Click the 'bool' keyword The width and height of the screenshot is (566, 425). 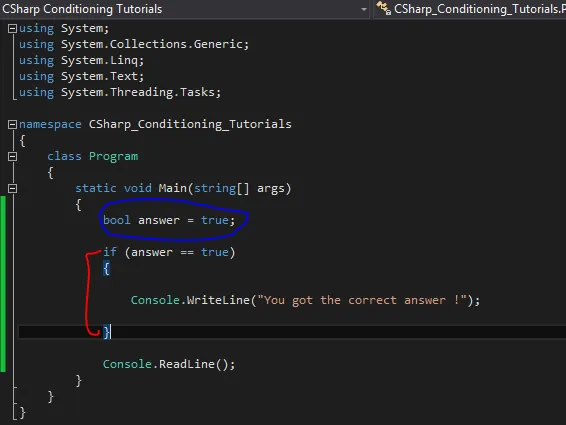(117, 220)
